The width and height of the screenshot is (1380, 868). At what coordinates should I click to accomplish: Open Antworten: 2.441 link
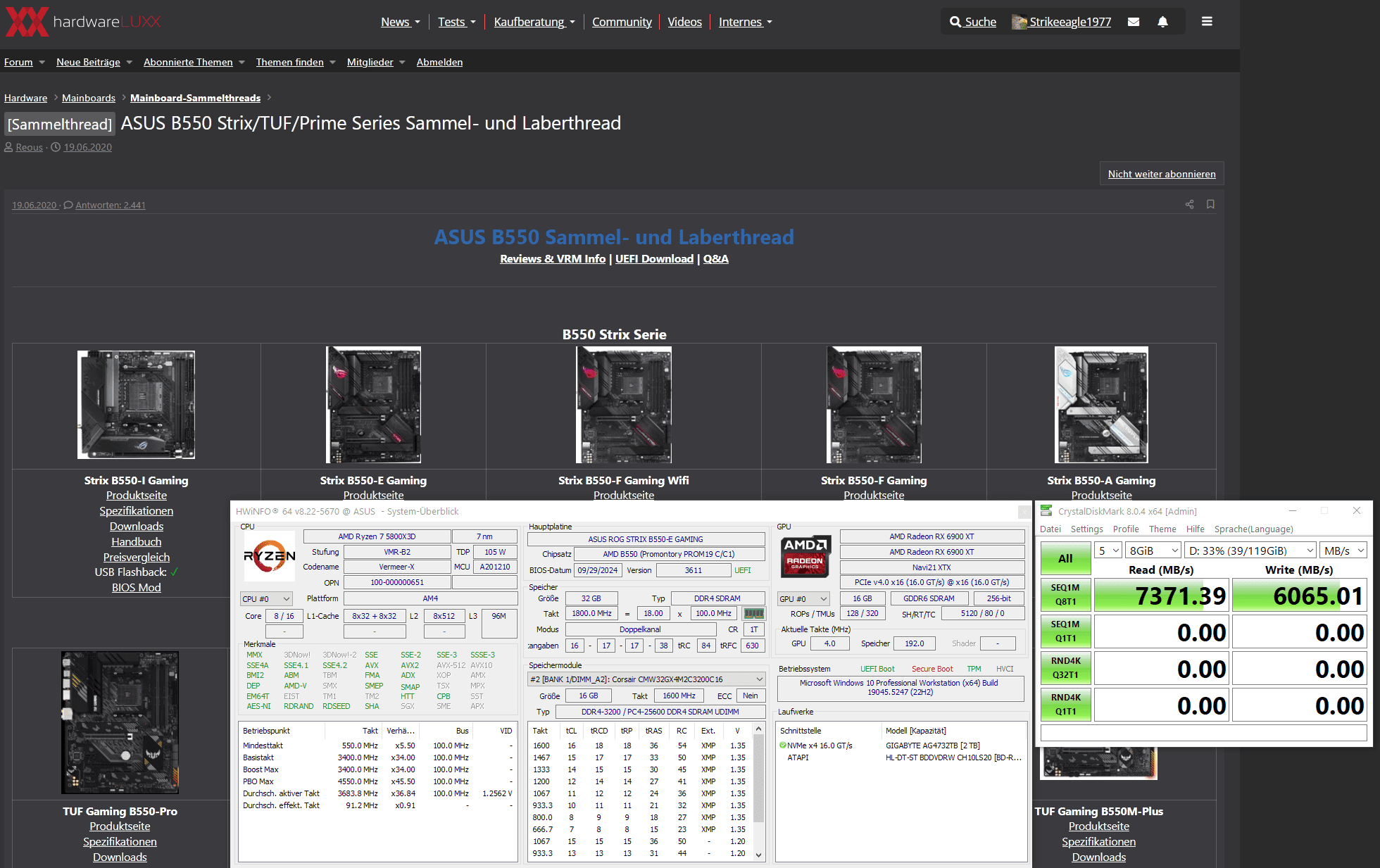(x=111, y=206)
